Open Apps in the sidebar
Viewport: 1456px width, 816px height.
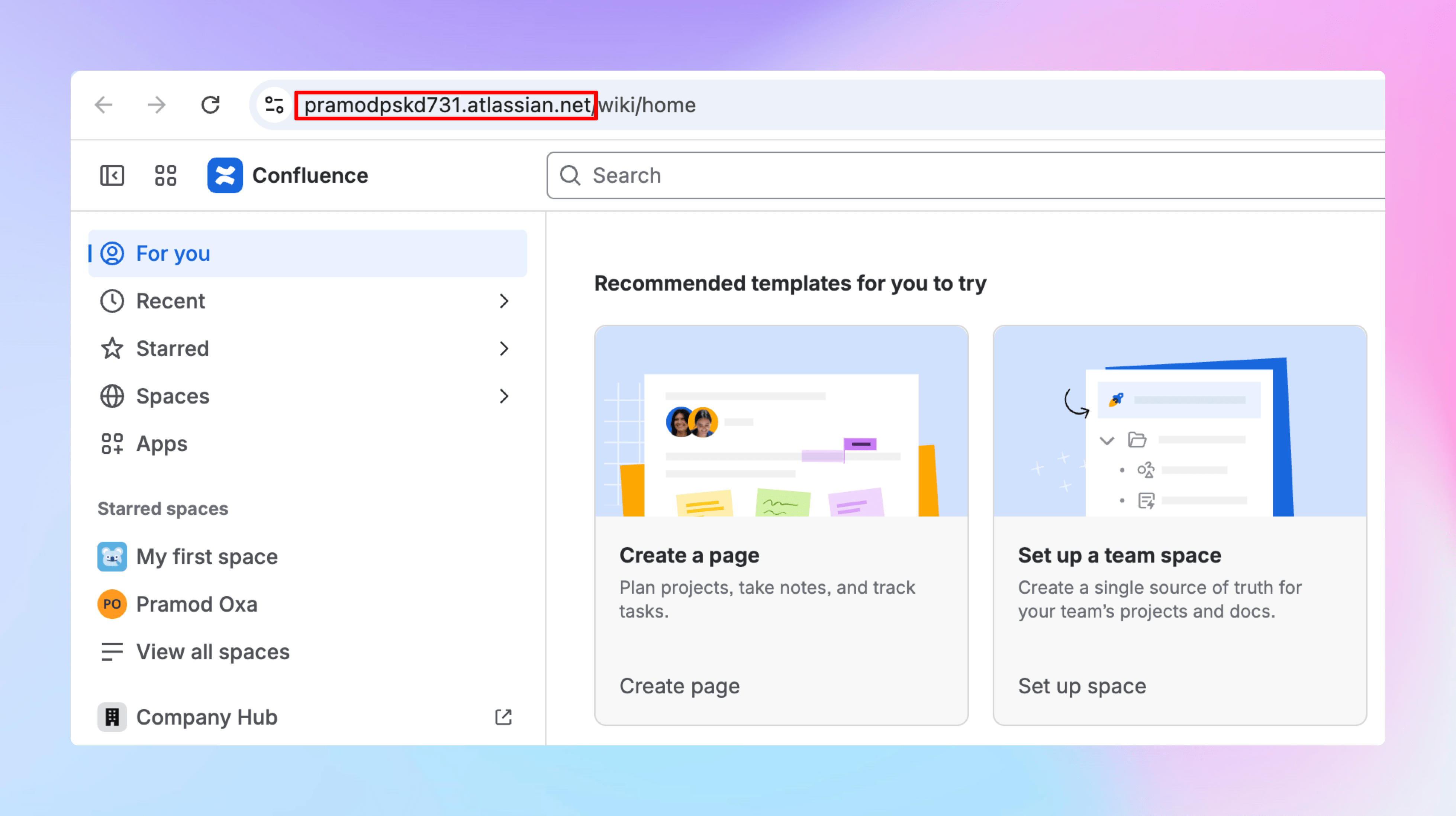pyautogui.click(x=162, y=444)
